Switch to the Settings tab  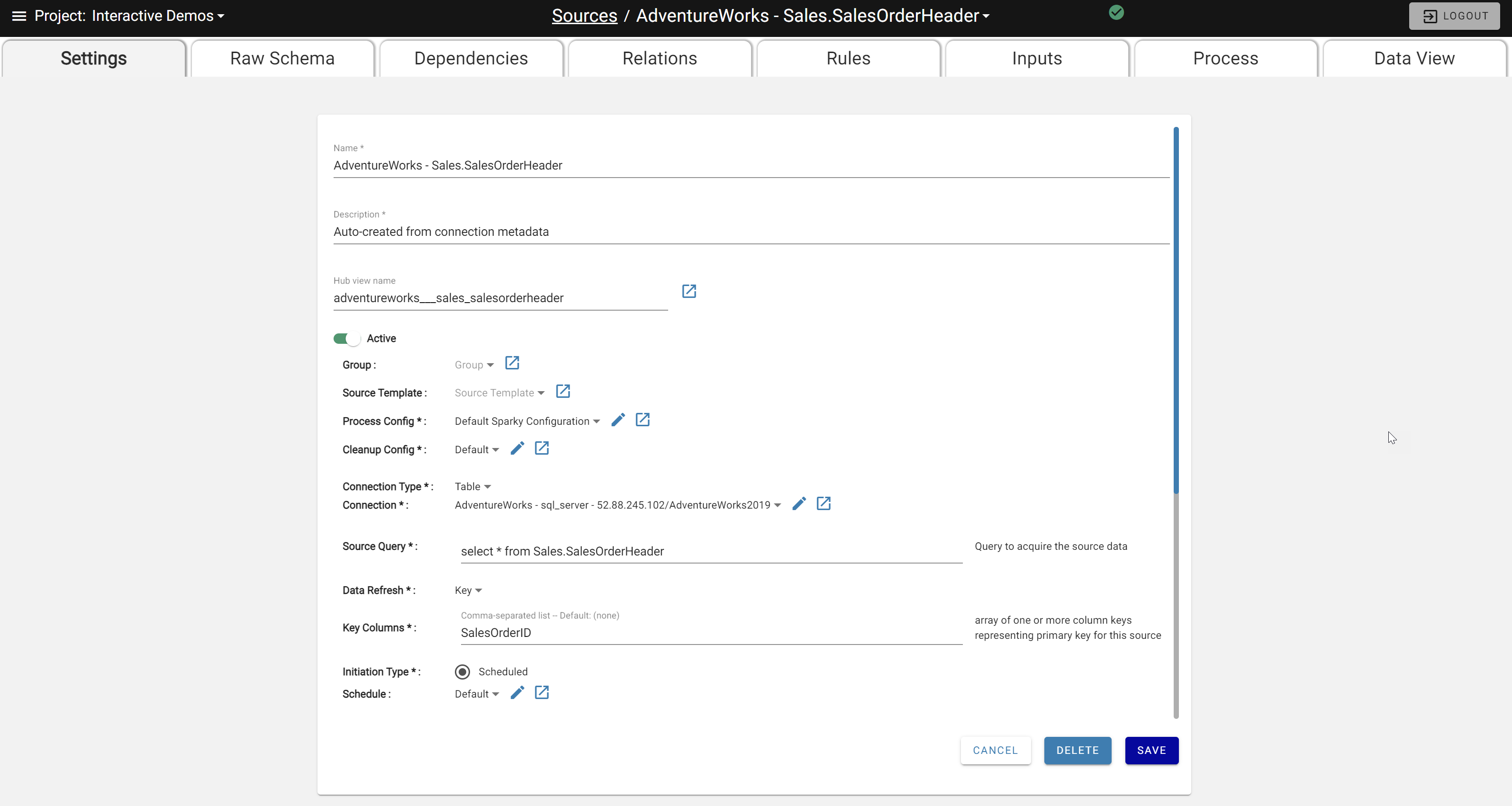(x=94, y=58)
